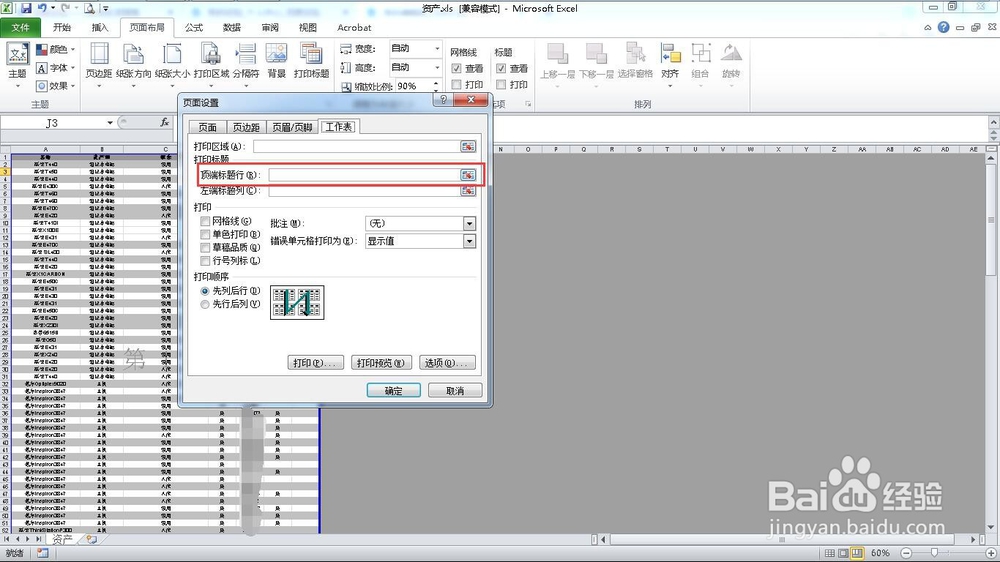Switch to 页眉/页脚 tab in dialog
Viewport: 1000px width, 562px height.
(x=292, y=127)
